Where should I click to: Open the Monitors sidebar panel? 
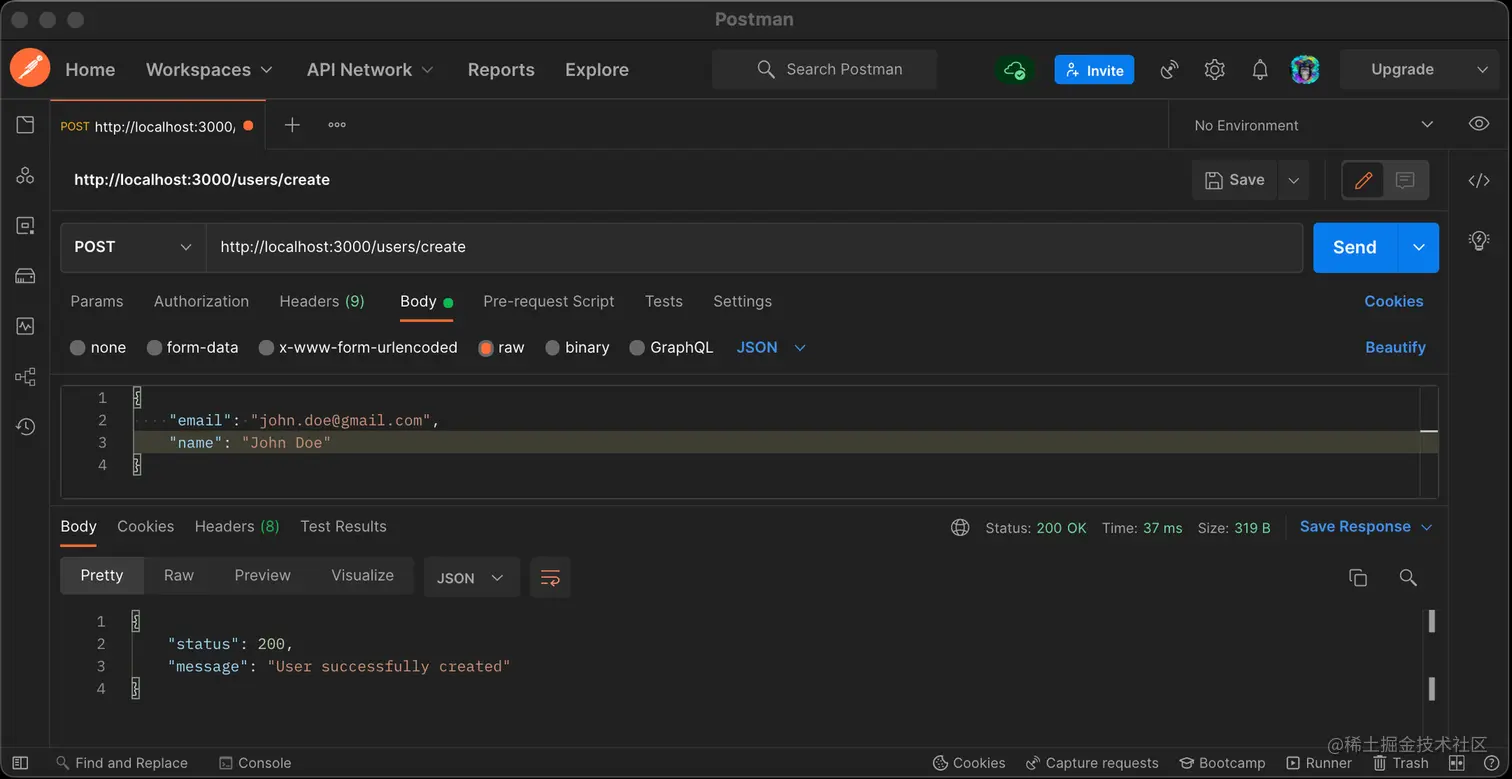tap(25, 325)
